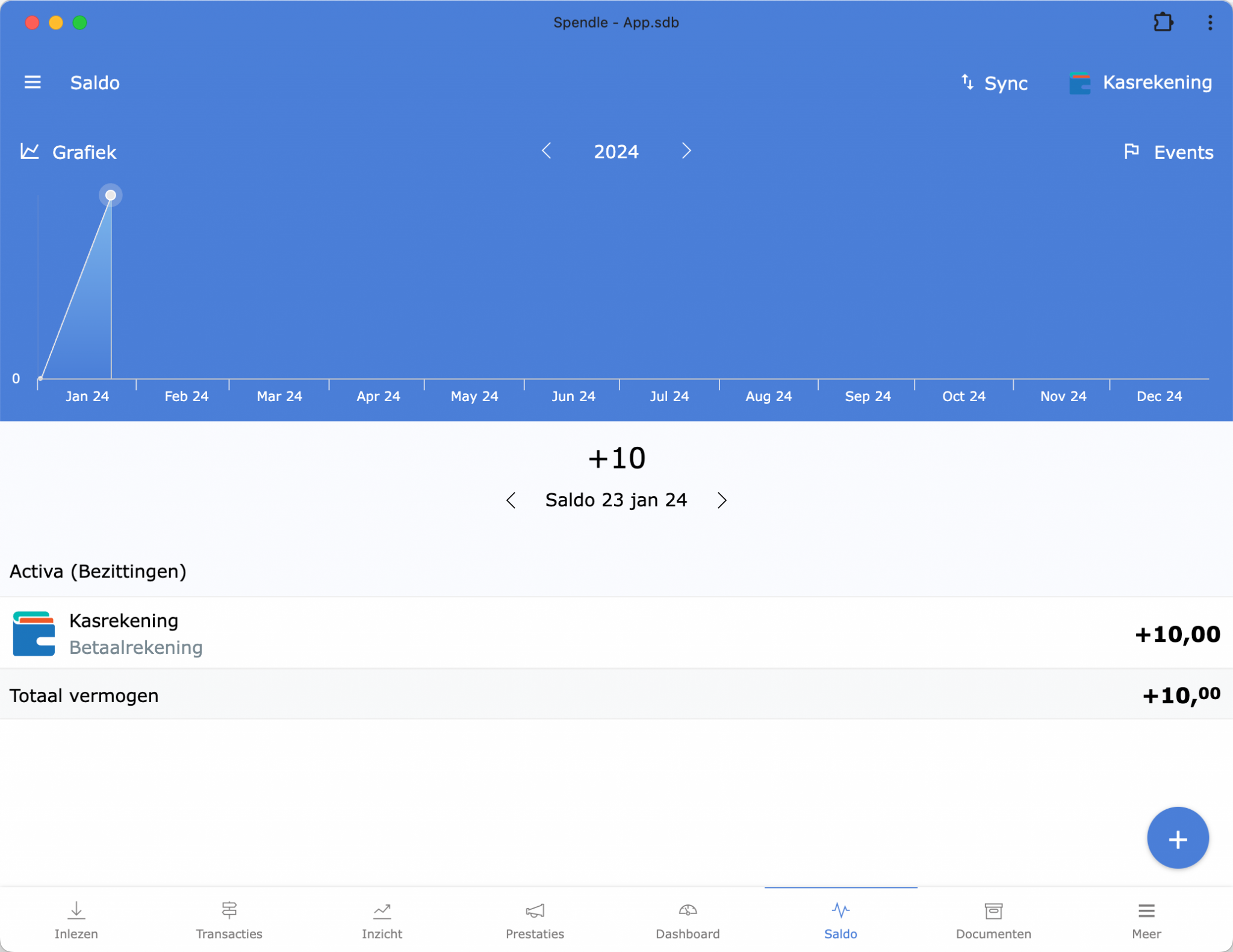Switch to the Transacties tab
This screenshot has height=952, width=1233.
click(229, 920)
